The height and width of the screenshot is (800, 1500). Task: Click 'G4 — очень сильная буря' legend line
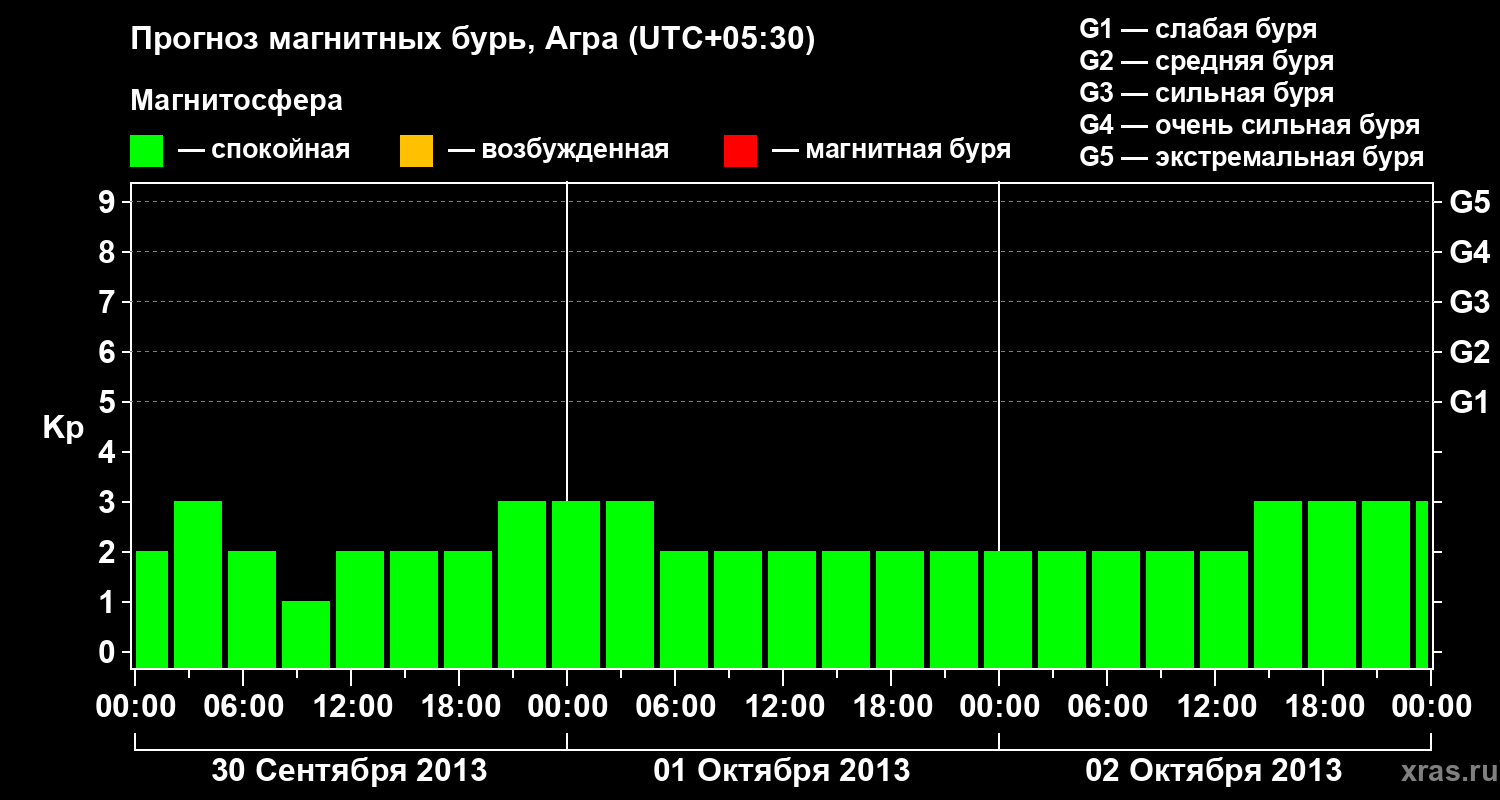(1250, 125)
